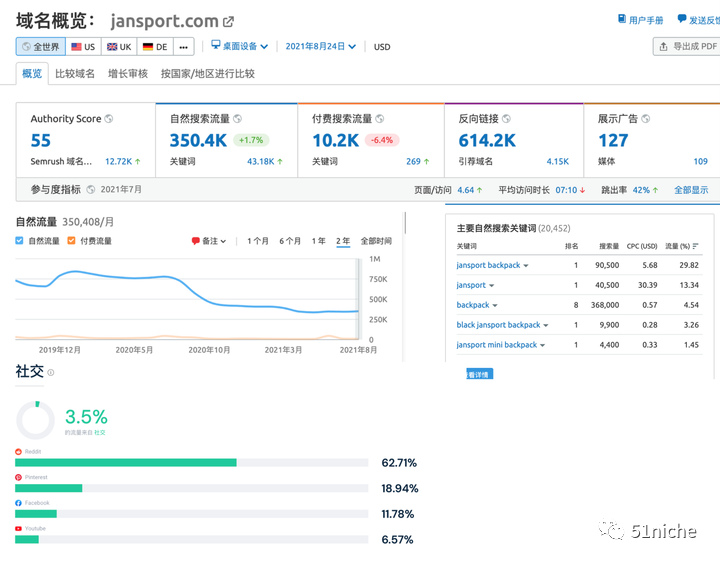The height and width of the screenshot is (561, 720).
Task: Click the Pinterest 18.94% progress bar
Action: point(191,488)
